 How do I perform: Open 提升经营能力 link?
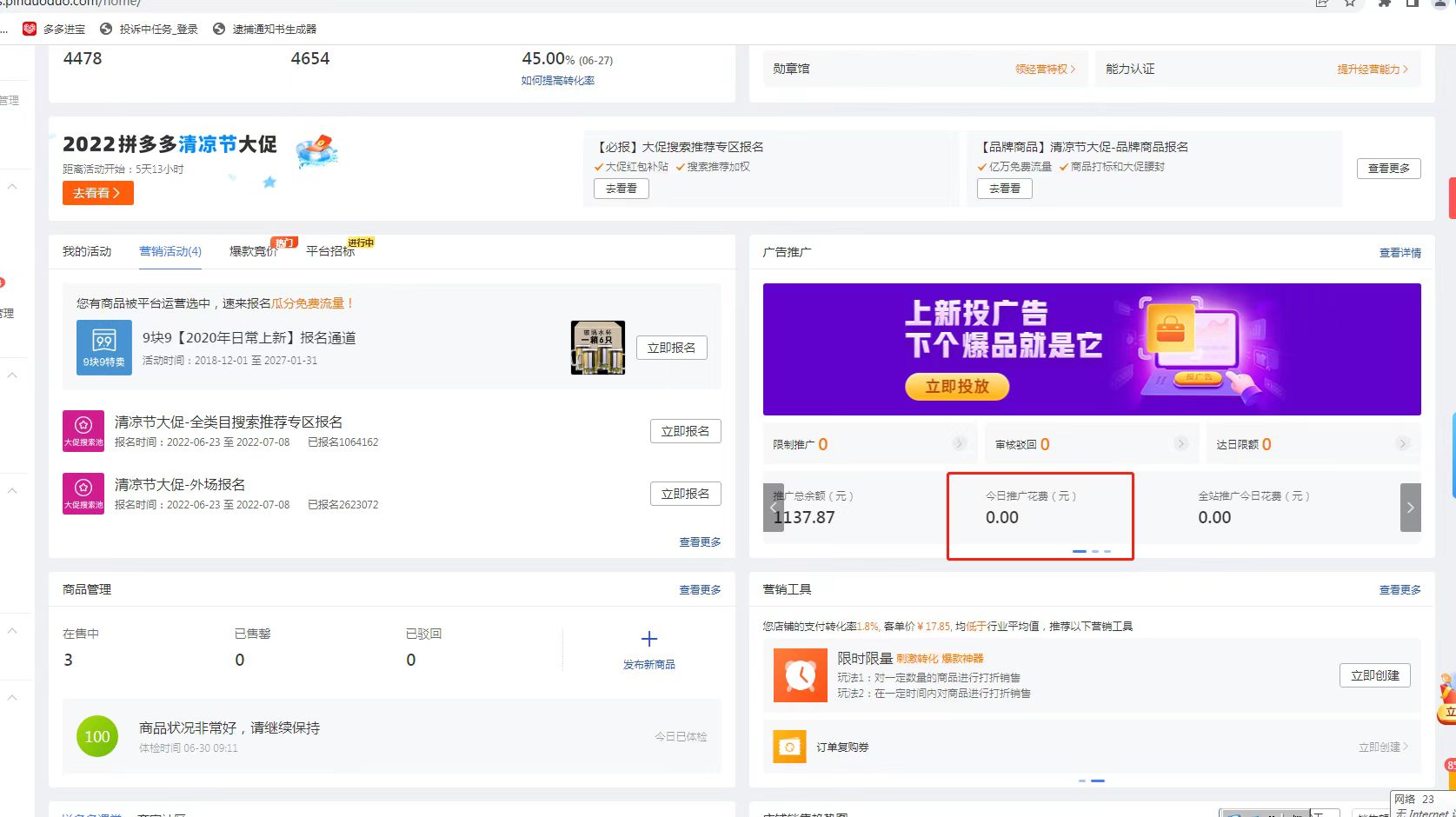pyautogui.click(x=1373, y=69)
